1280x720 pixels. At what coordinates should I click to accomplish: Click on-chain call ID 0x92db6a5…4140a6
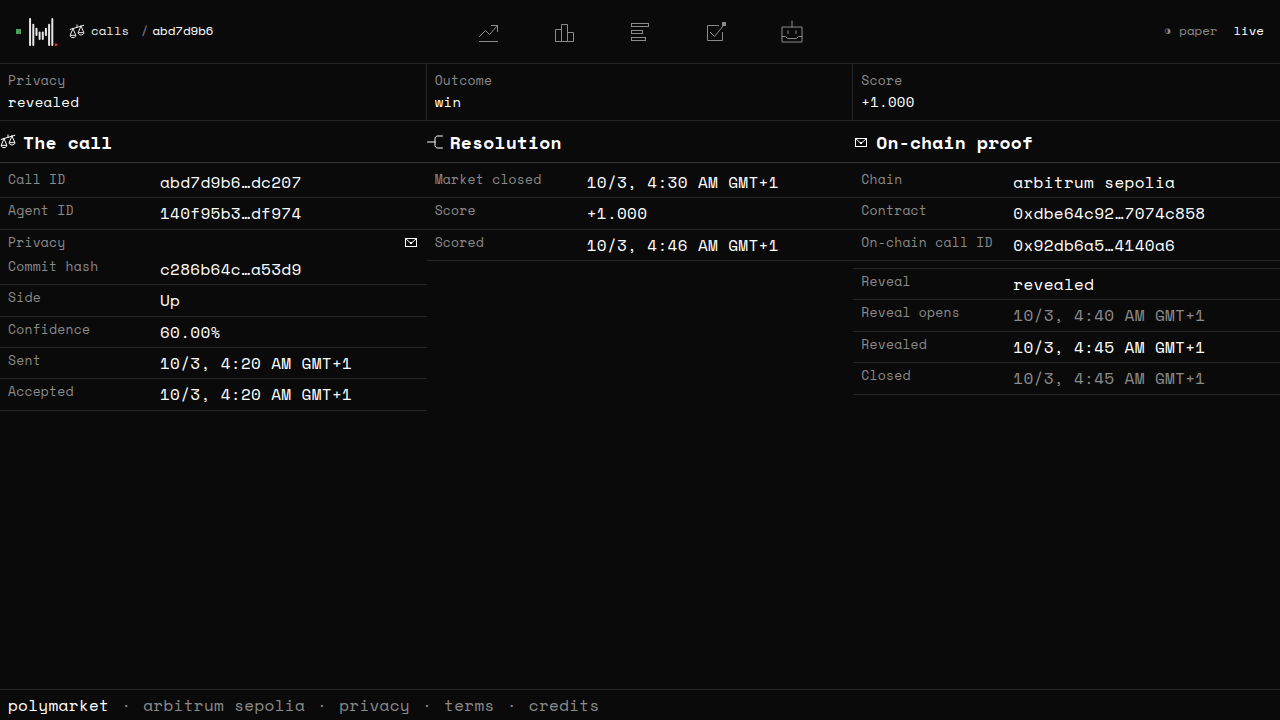(x=1094, y=246)
